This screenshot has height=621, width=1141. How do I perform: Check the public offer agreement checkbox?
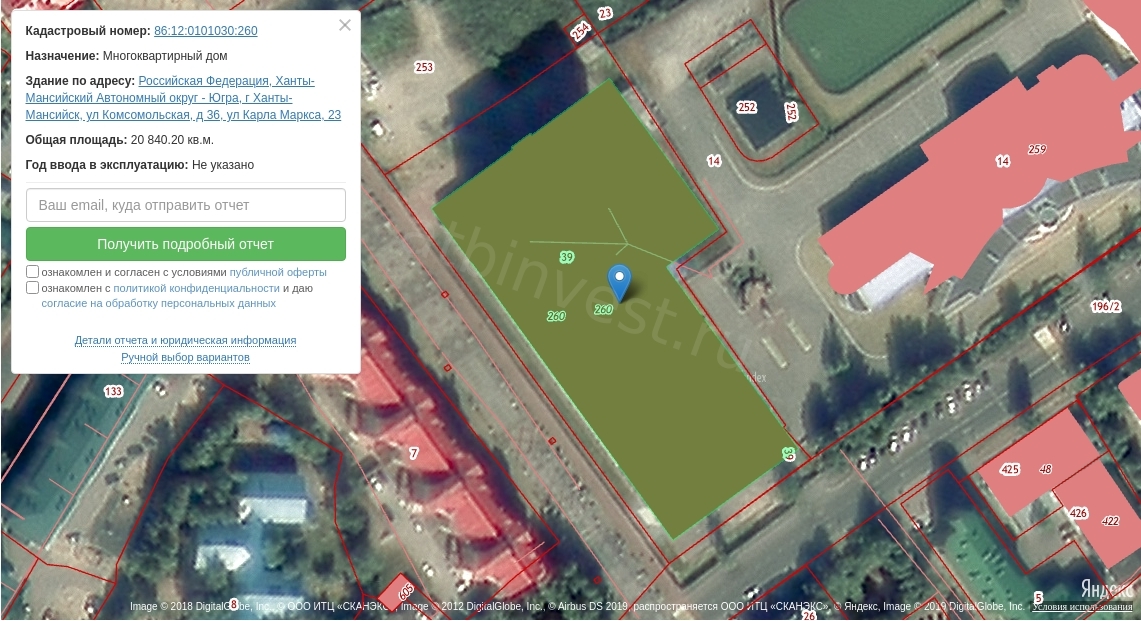(32, 272)
